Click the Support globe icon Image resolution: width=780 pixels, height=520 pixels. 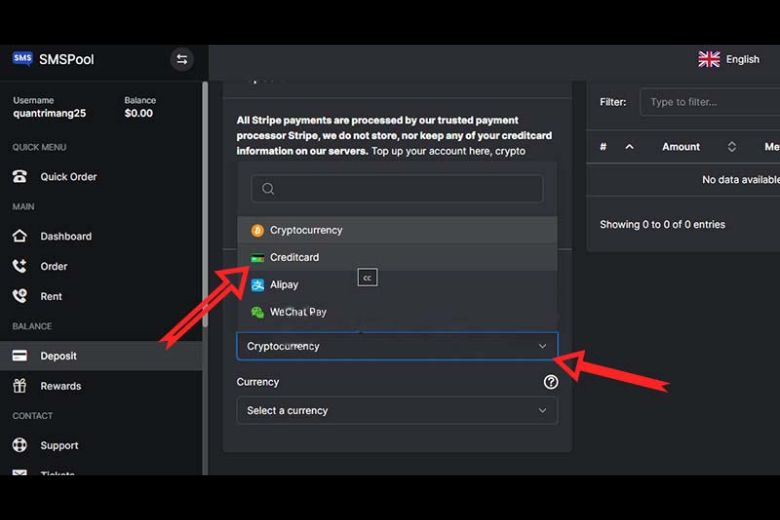20,446
